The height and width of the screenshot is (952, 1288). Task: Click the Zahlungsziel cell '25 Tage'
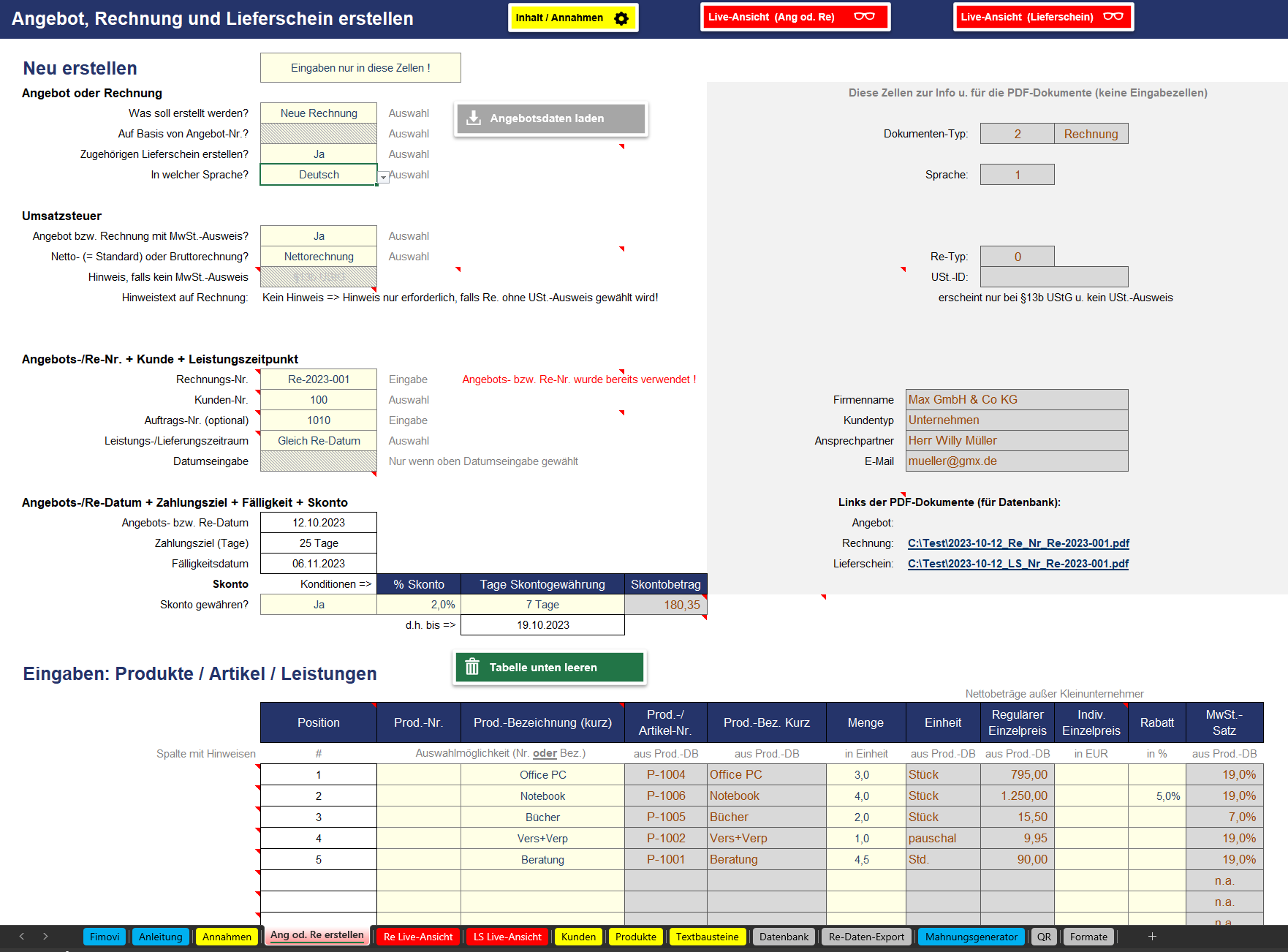click(x=319, y=543)
